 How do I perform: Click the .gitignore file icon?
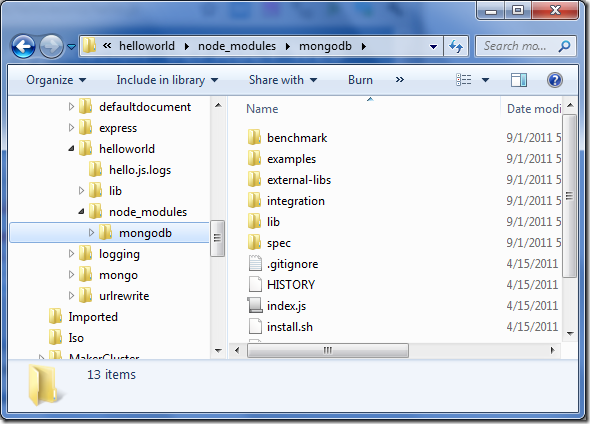click(x=255, y=264)
